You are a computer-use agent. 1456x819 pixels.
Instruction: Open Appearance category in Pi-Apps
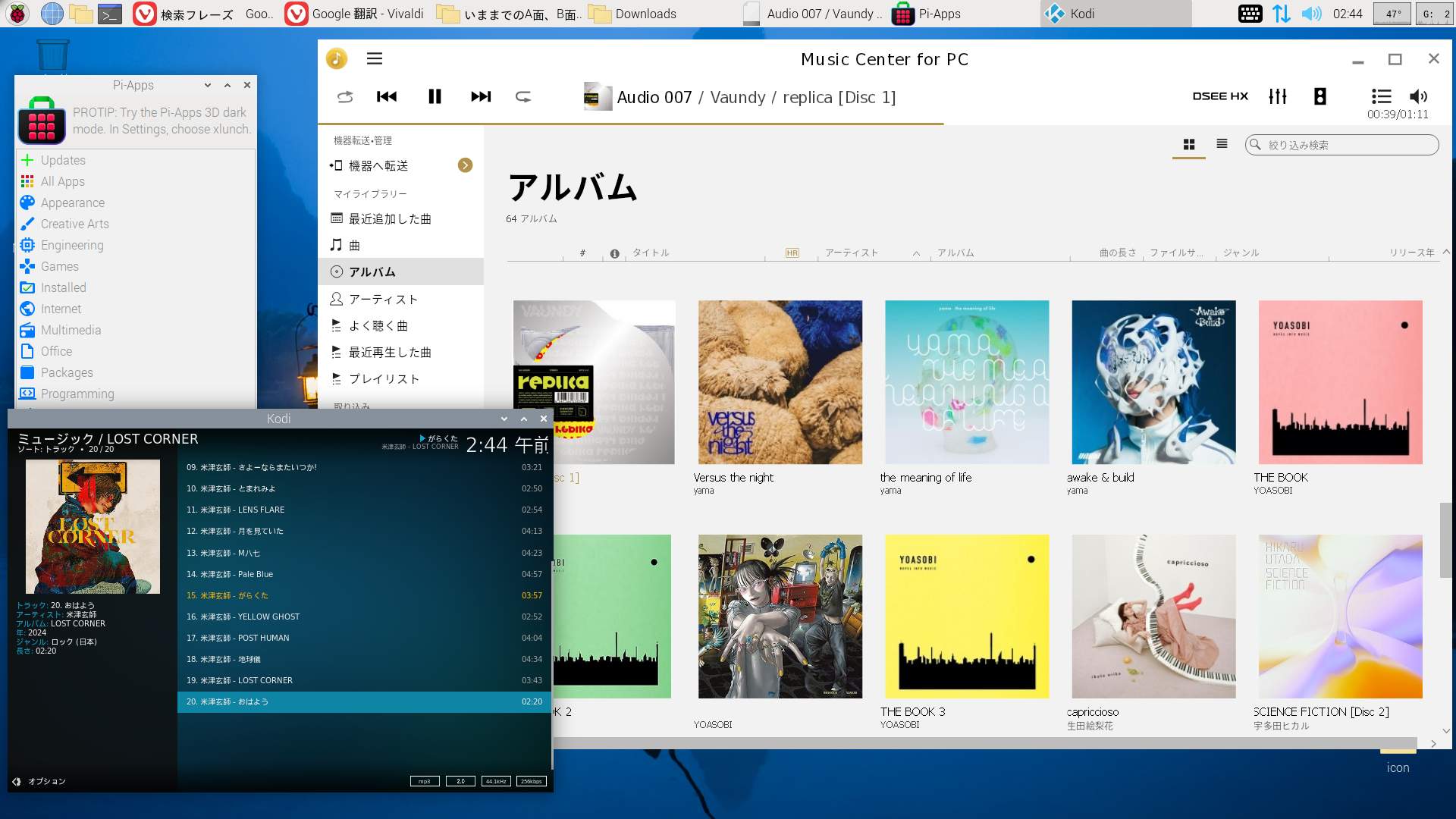(135, 202)
